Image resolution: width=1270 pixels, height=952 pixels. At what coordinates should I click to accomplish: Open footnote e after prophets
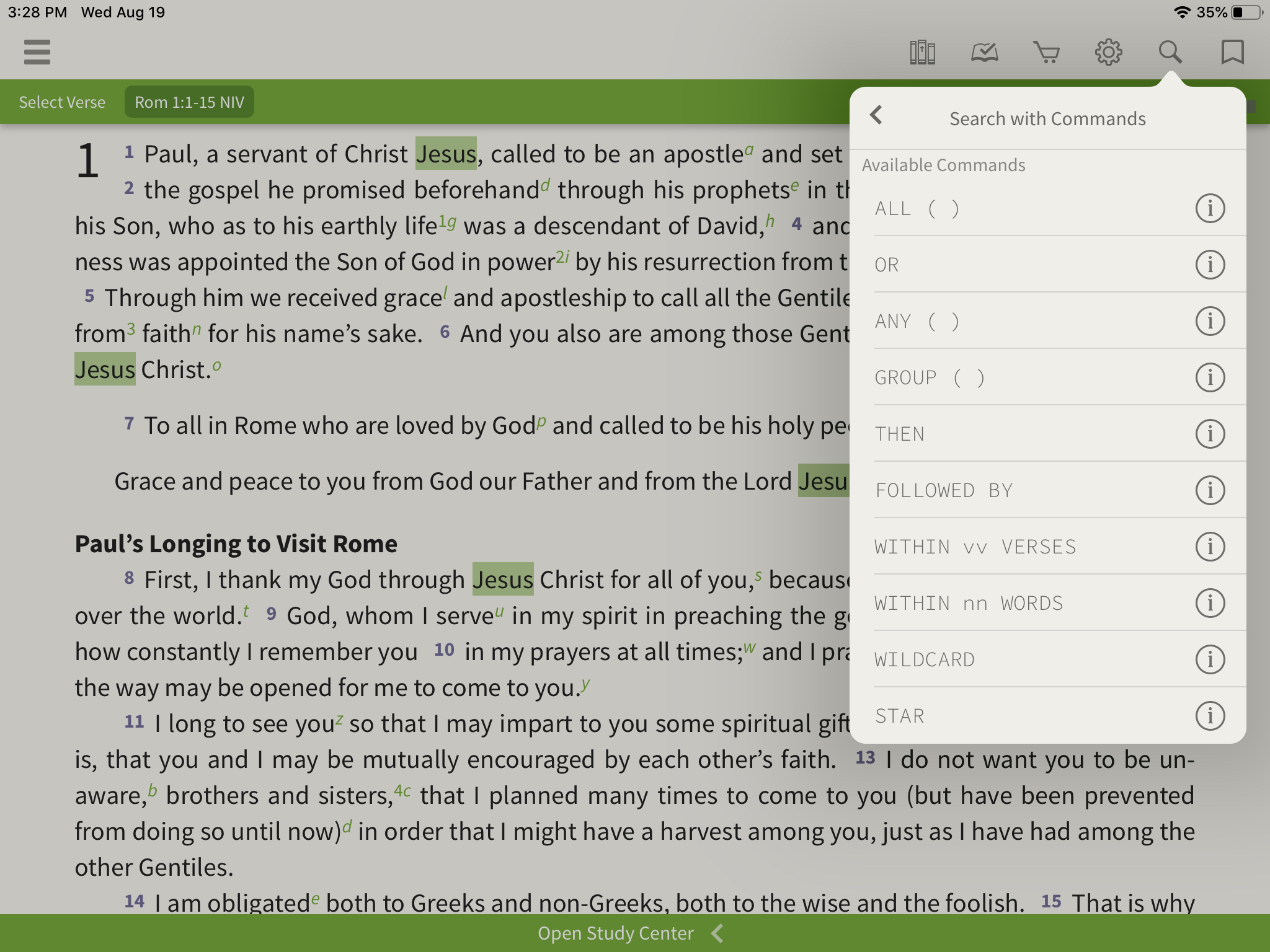coord(795,185)
